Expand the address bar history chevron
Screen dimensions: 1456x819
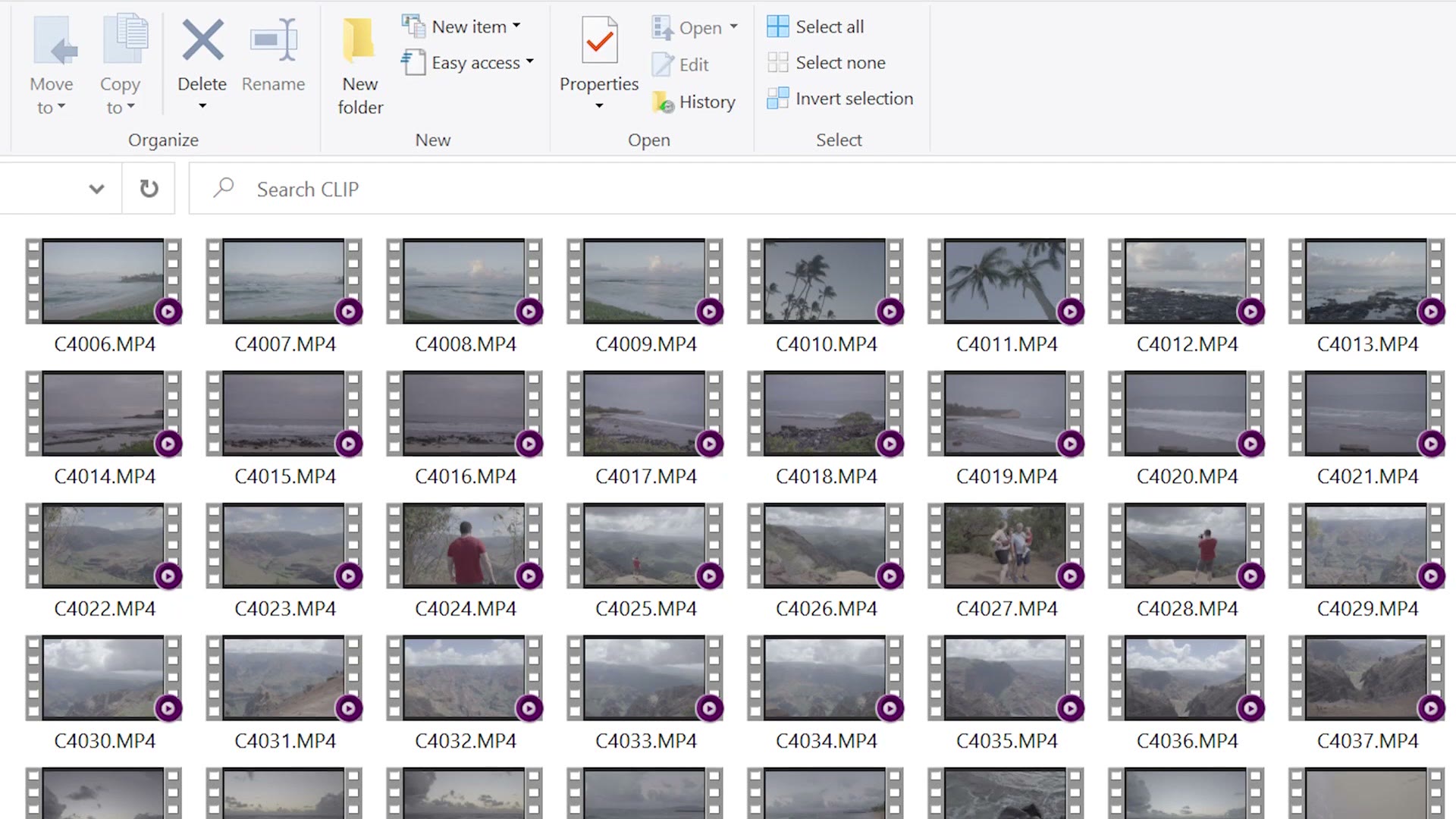(96, 189)
